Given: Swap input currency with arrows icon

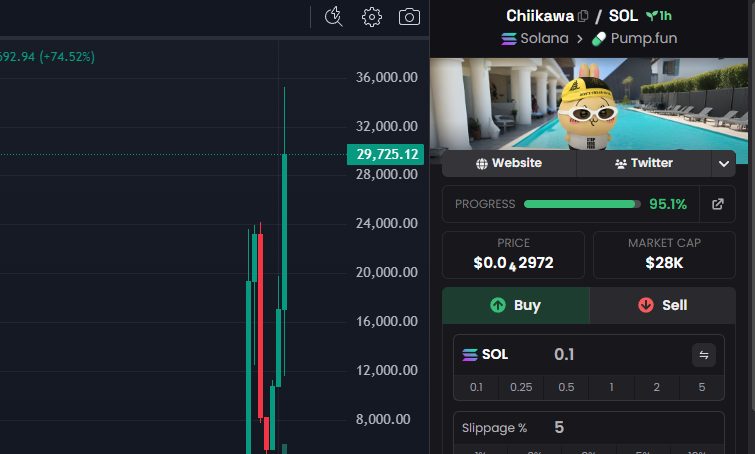Looking at the screenshot, I should (704, 355).
